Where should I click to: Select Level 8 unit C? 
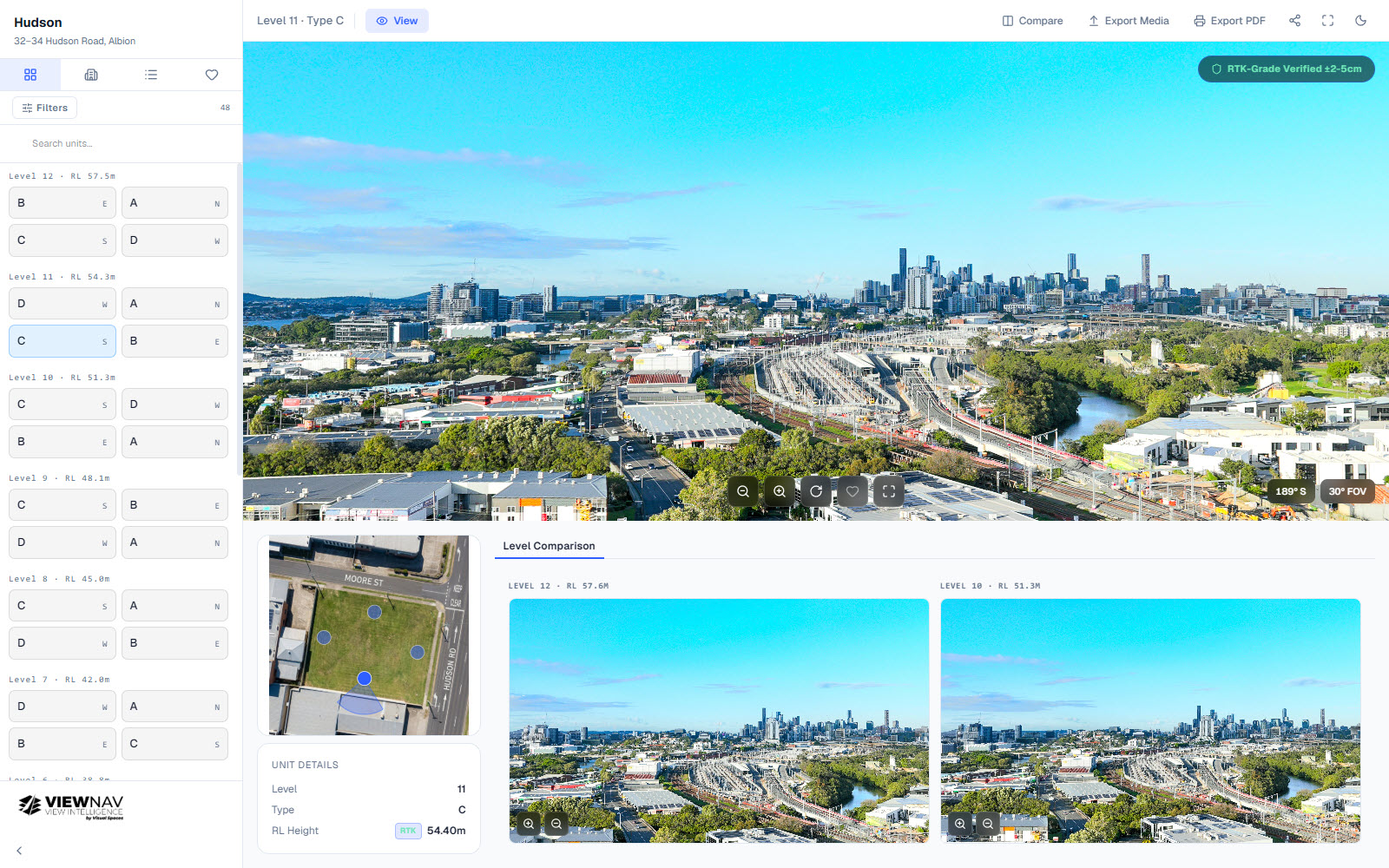coord(63,606)
